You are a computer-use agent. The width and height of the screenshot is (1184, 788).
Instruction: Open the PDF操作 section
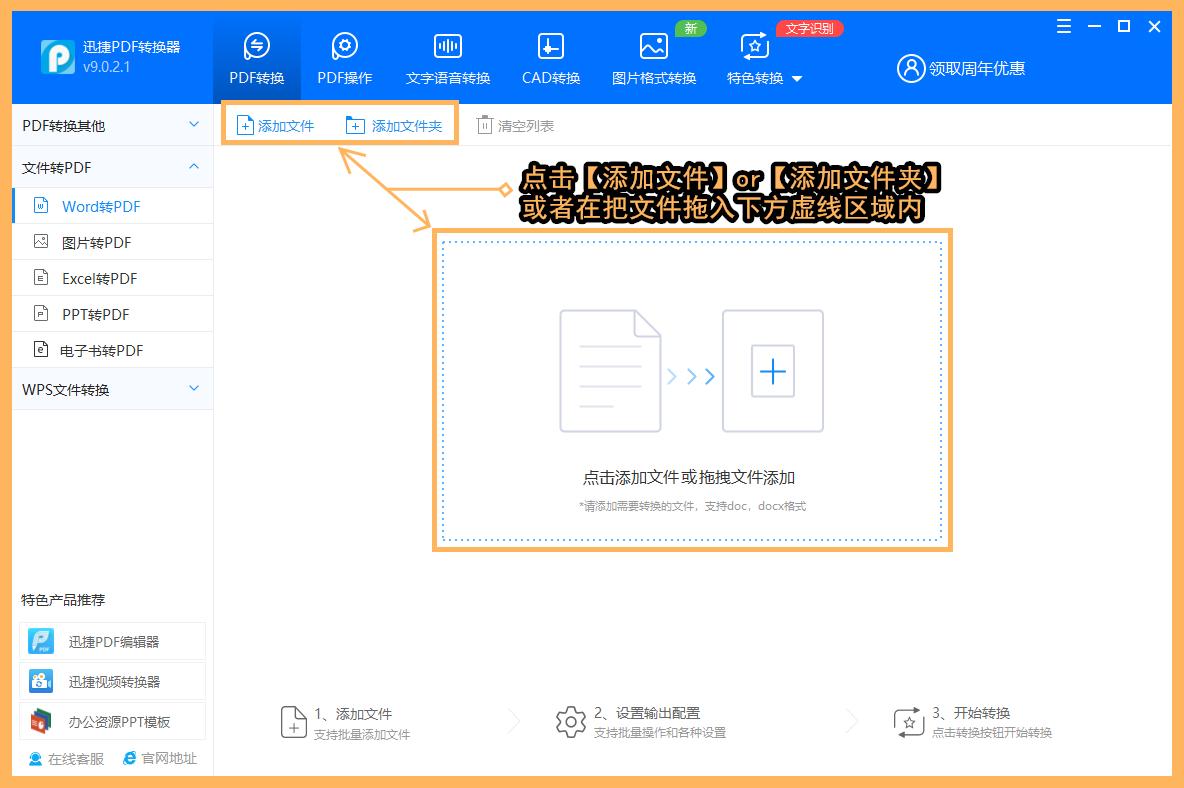pos(343,57)
